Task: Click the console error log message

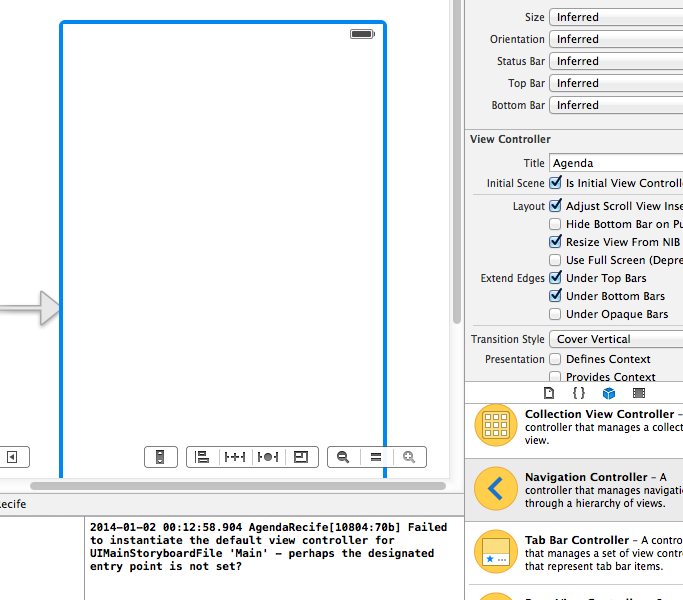Action: (x=268, y=547)
